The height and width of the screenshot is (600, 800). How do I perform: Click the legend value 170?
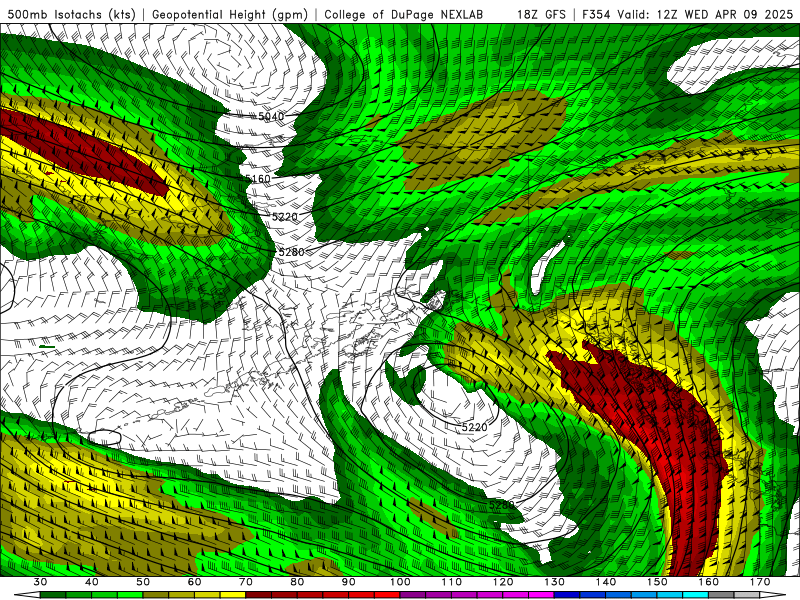(760, 582)
